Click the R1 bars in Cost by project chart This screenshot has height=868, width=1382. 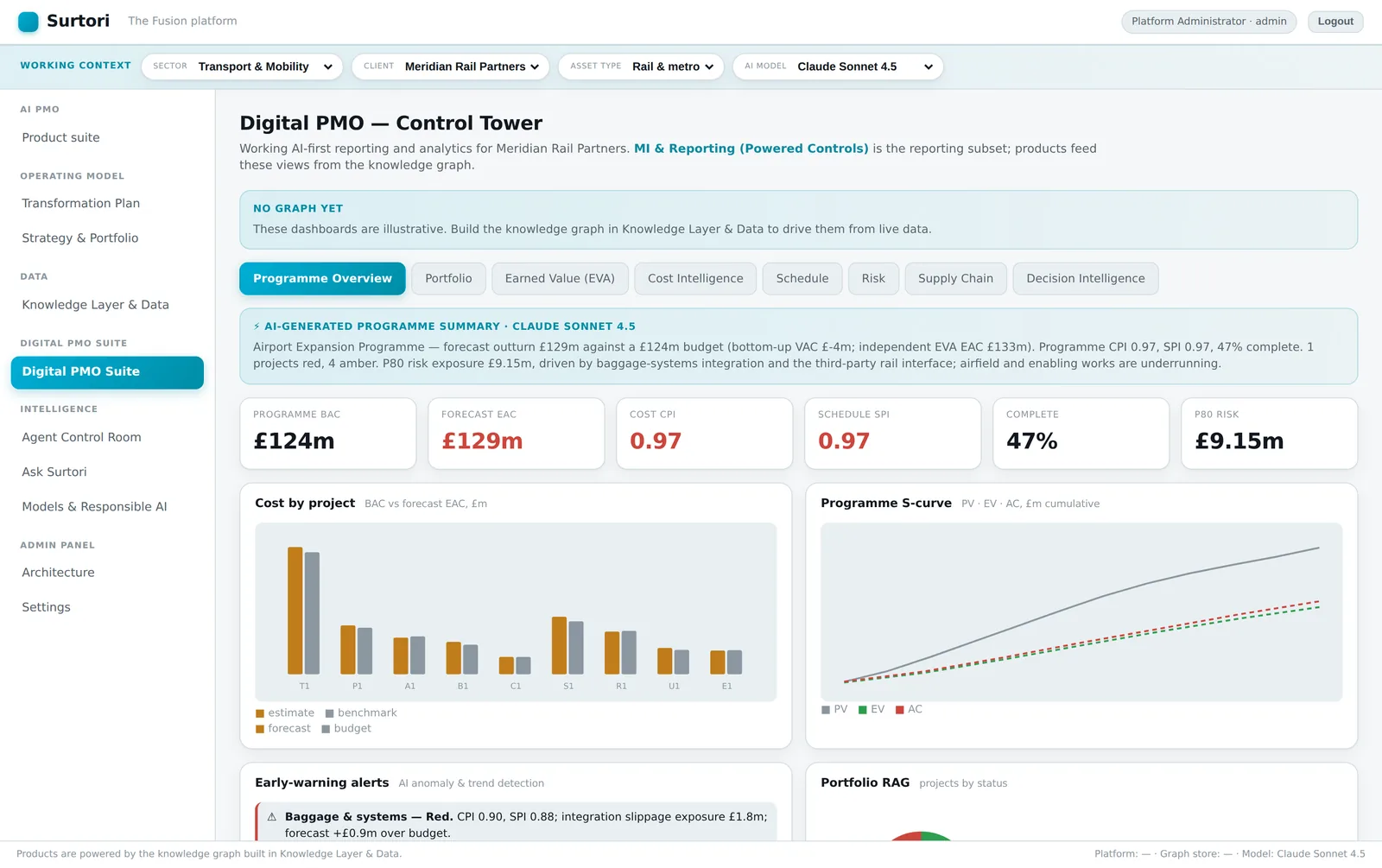[620, 652]
